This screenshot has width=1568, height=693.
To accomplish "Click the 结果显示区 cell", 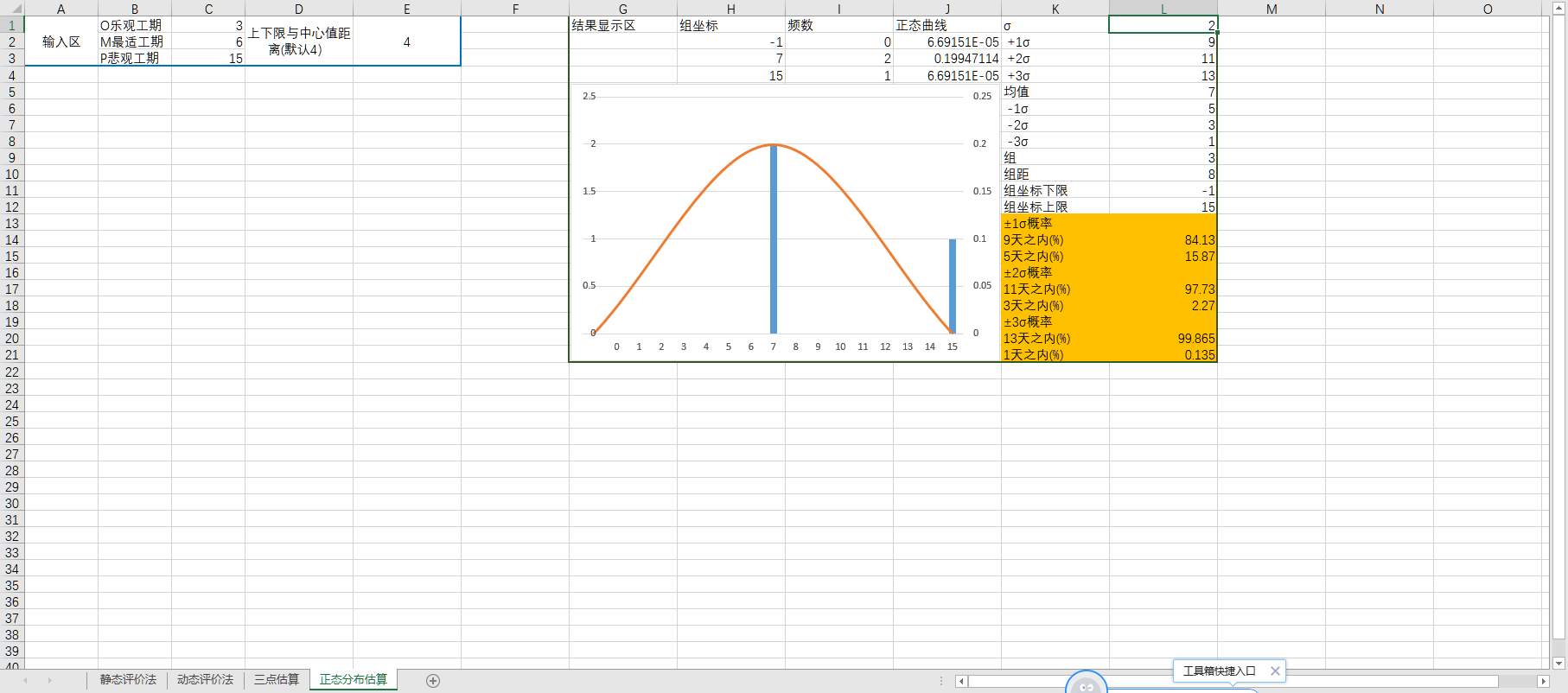I will point(623,25).
